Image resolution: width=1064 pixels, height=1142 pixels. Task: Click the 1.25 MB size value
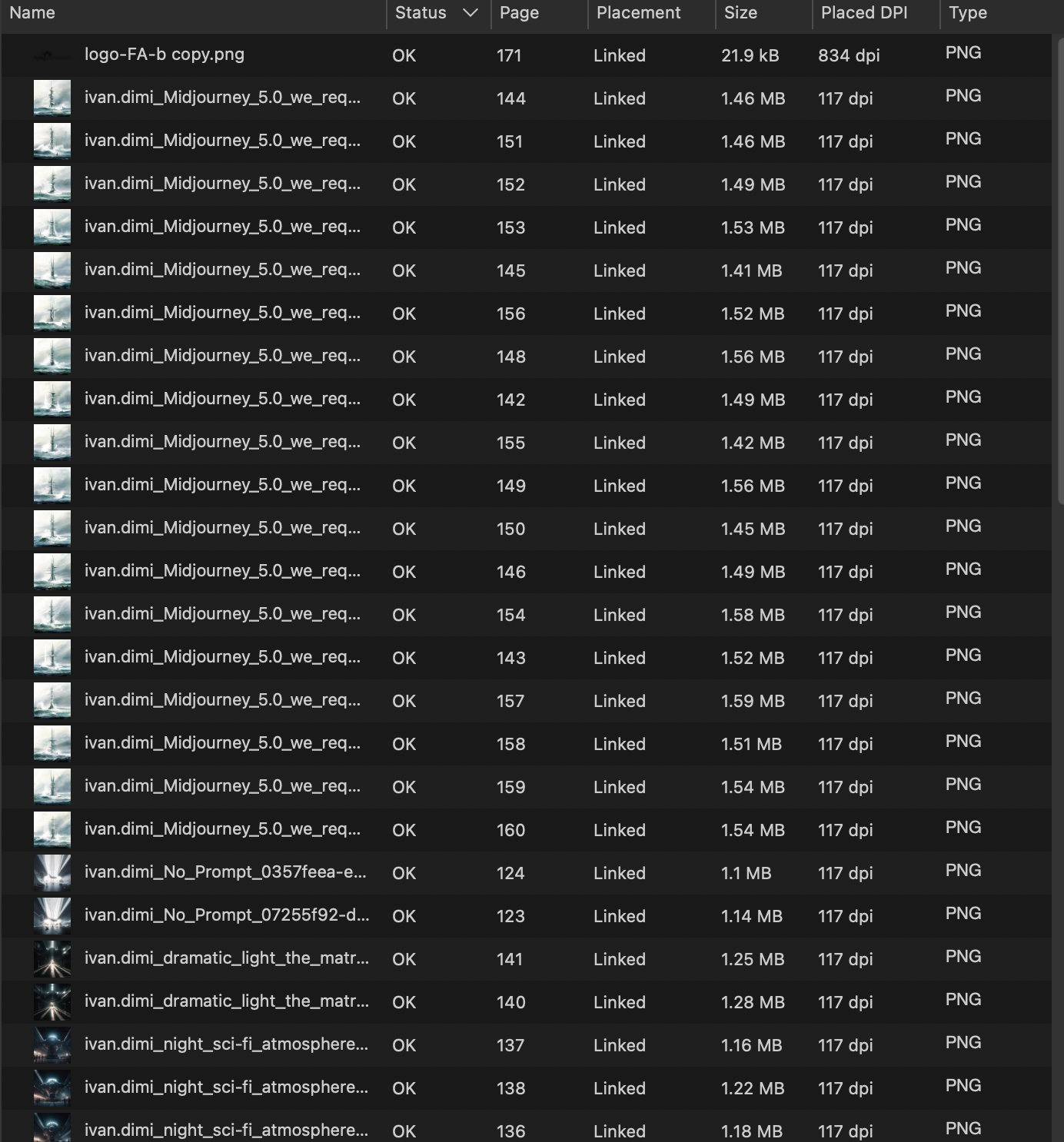(753, 959)
